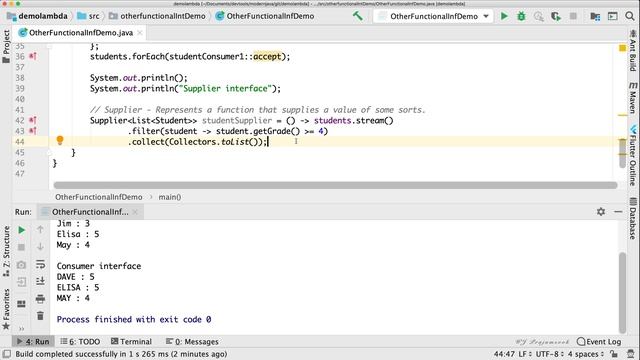Close the OtherFunctionalInf... run tab

coord(135,212)
